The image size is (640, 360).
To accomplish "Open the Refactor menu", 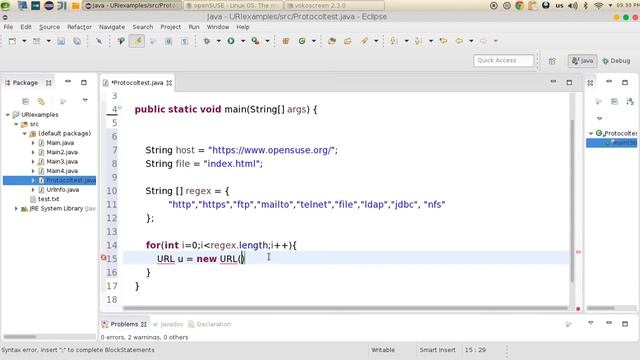I will 79,27.
